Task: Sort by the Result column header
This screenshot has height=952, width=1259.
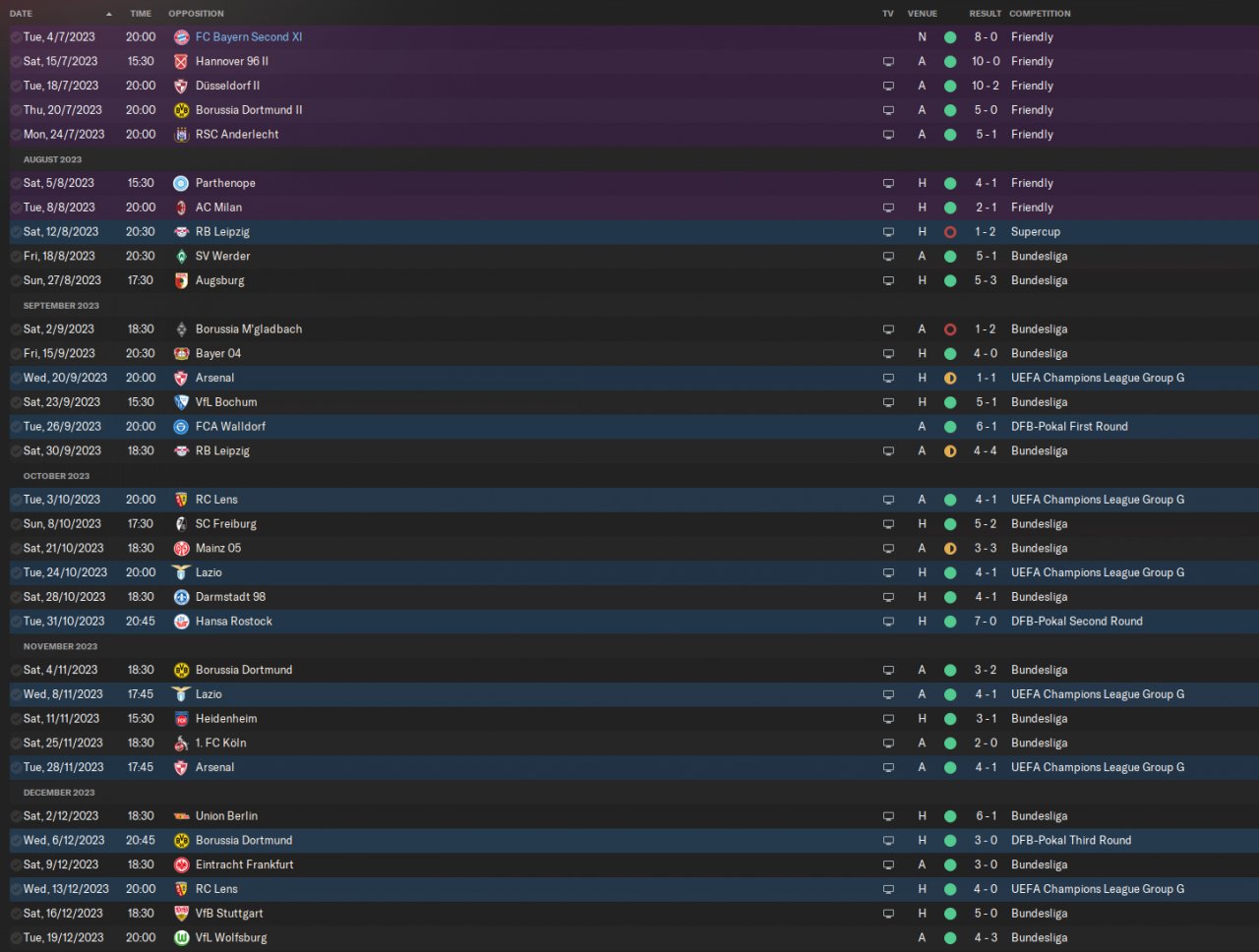Action: point(985,14)
